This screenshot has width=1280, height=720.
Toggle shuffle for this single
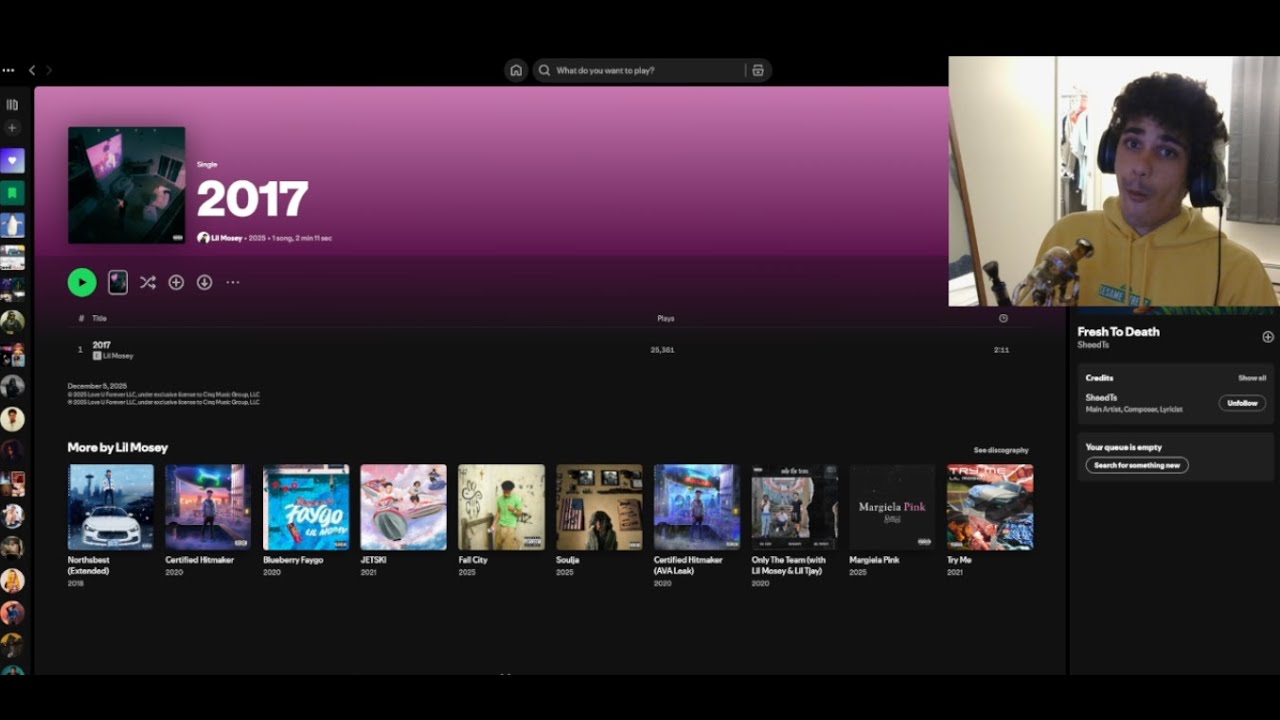coord(147,282)
